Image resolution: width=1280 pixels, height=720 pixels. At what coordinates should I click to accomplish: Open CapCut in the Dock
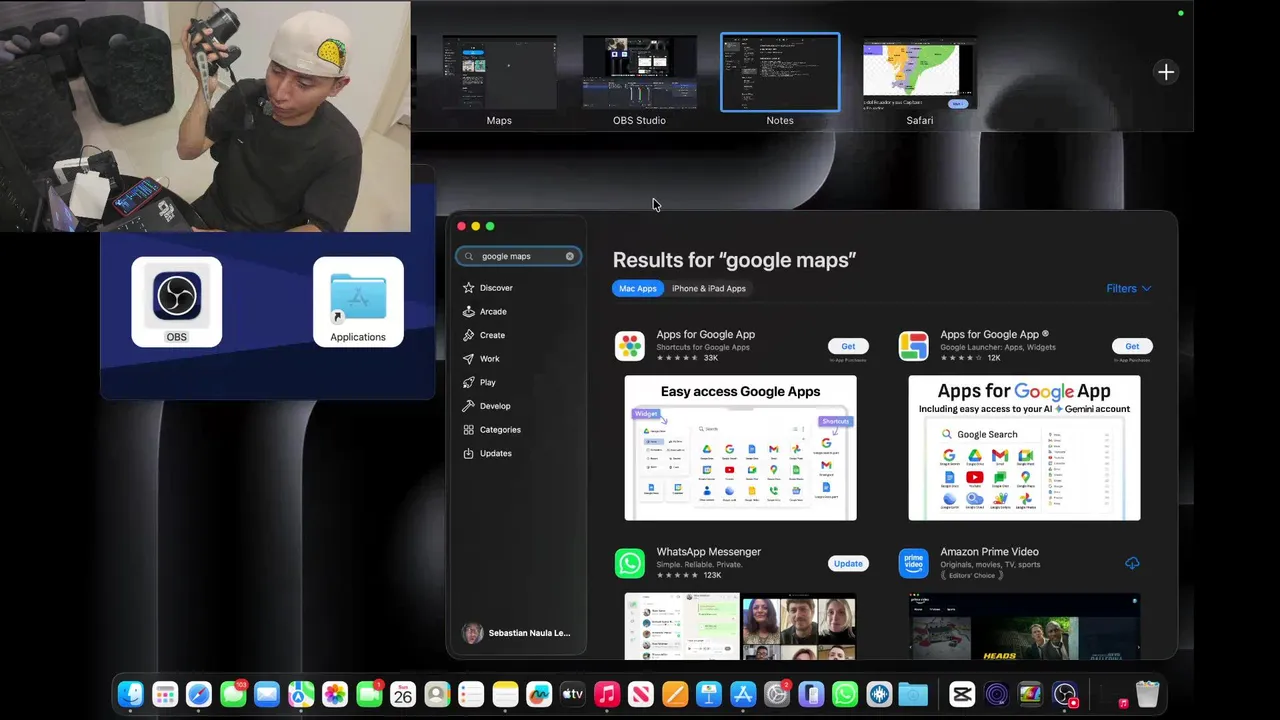pos(962,694)
